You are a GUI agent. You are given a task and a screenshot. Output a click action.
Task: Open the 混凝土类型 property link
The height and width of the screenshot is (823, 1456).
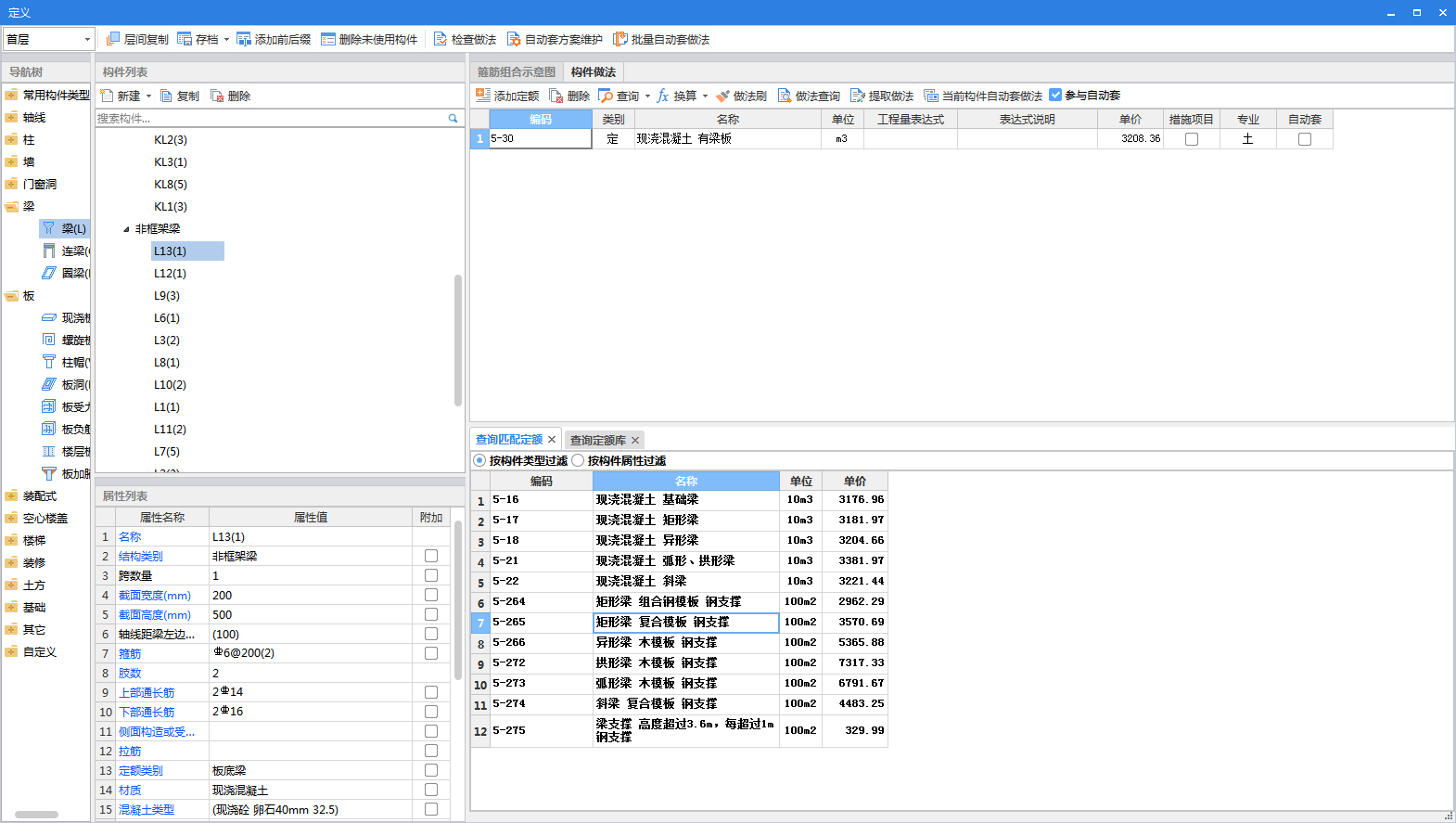point(147,810)
